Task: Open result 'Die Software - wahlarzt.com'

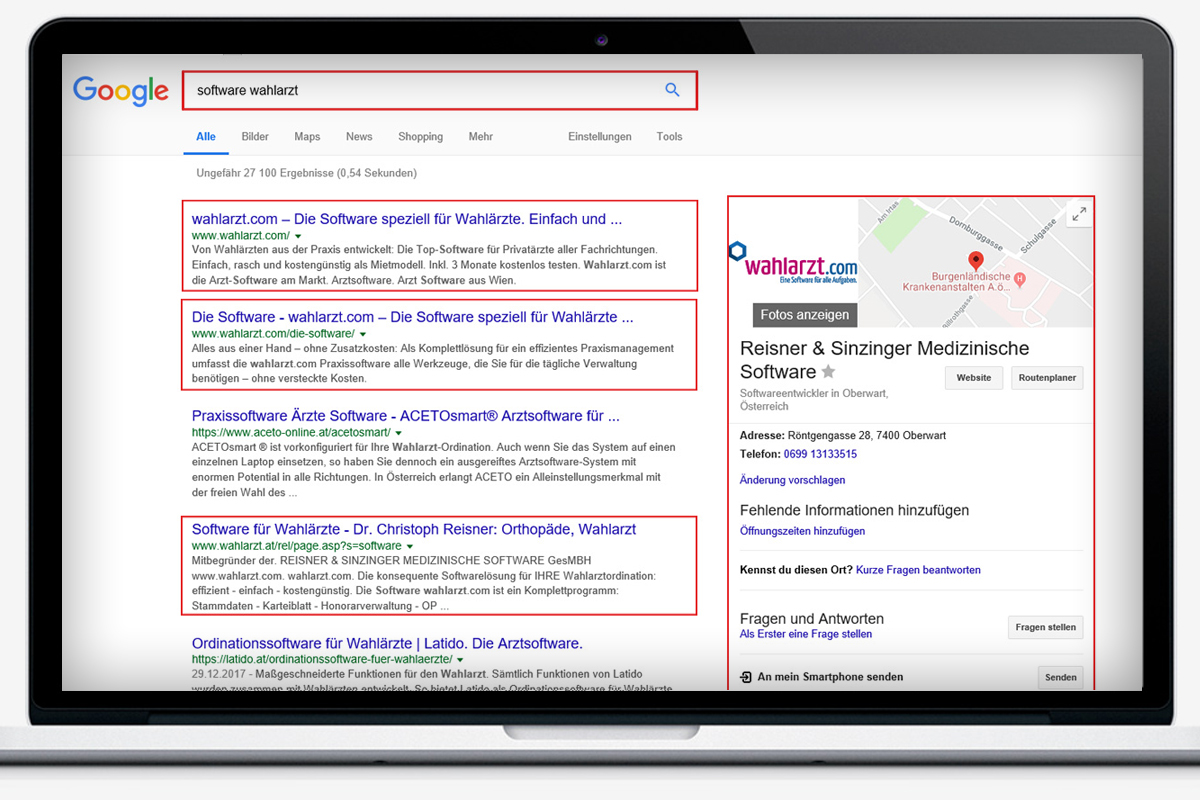Action: pyautogui.click(x=412, y=317)
